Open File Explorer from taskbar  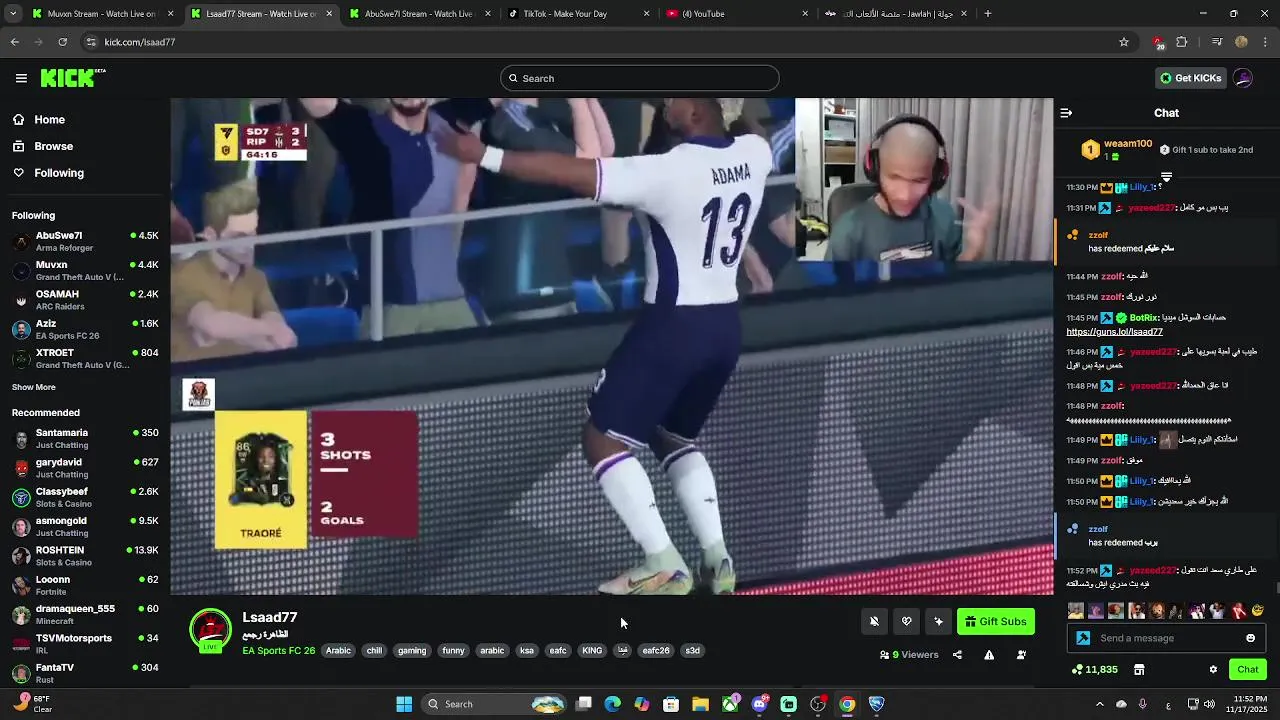pyautogui.click(x=700, y=704)
